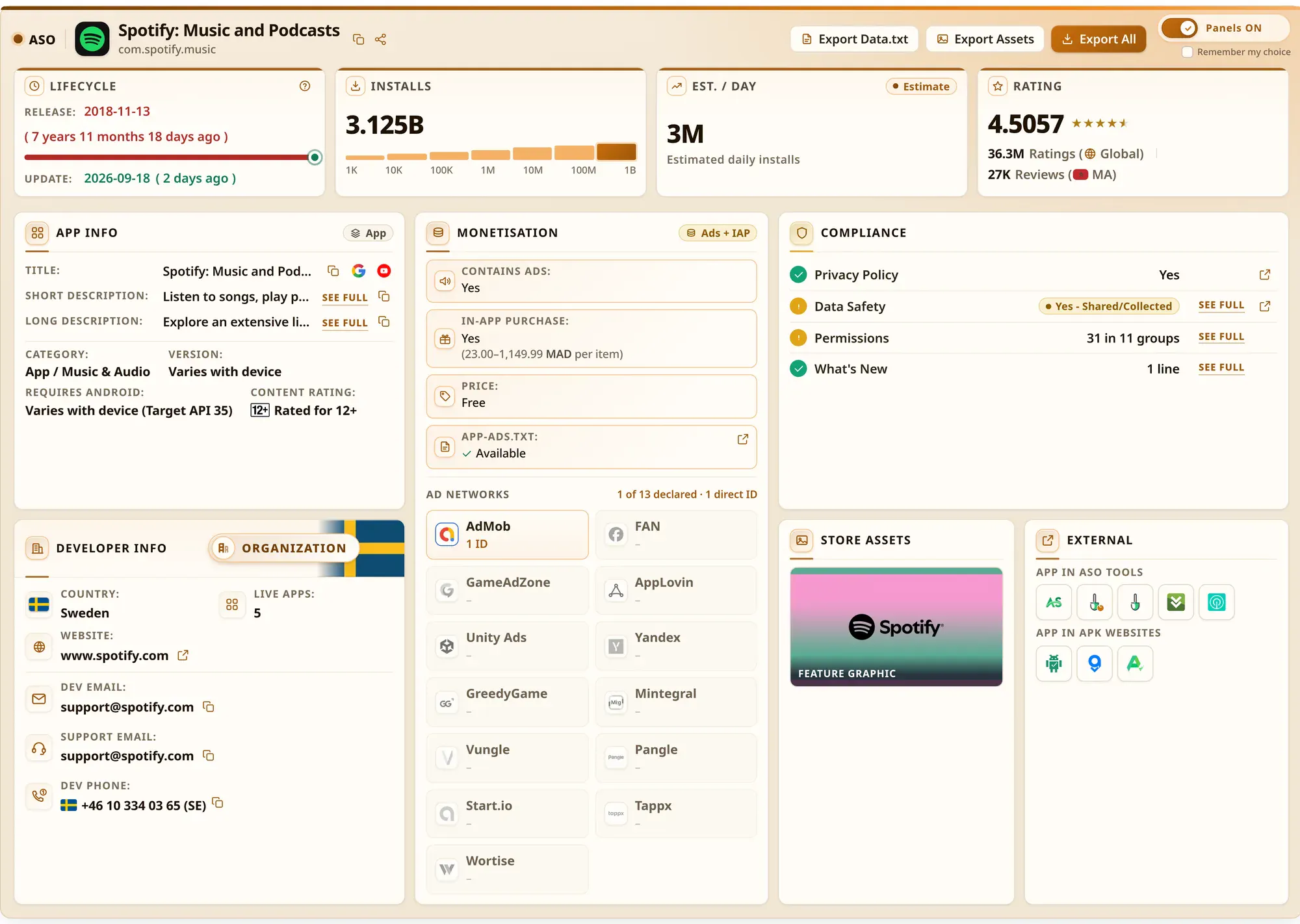1300x924 pixels.
Task: Click the 36.3M Ratings Global text
Action: tap(1065, 154)
